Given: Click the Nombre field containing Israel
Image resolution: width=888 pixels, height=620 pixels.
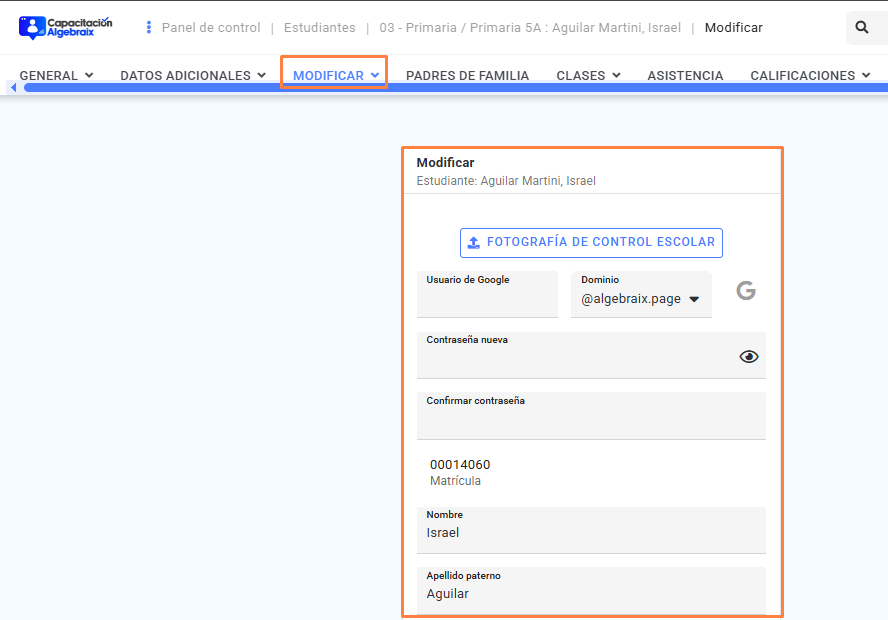Looking at the screenshot, I should pyautogui.click(x=591, y=530).
